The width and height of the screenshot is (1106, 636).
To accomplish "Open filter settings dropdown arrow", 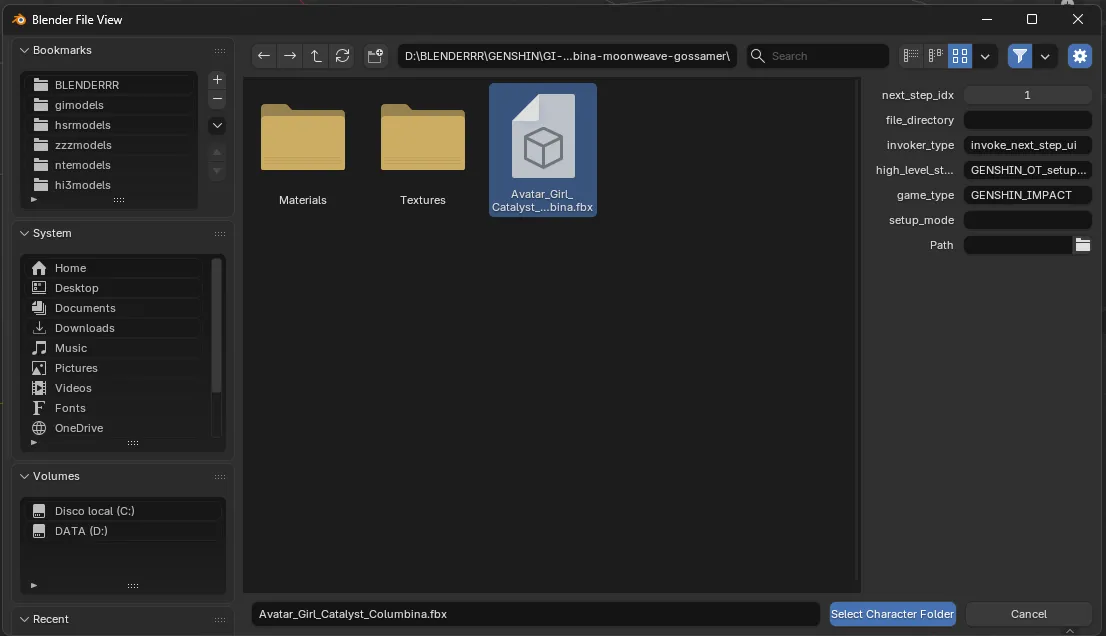I will tap(1045, 56).
